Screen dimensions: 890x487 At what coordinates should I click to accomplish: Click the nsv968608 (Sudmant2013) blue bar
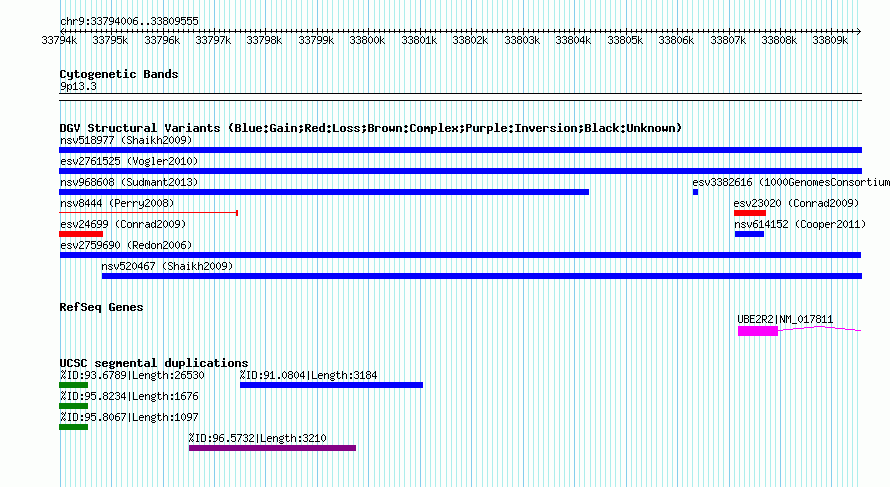(x=324, y=192)
